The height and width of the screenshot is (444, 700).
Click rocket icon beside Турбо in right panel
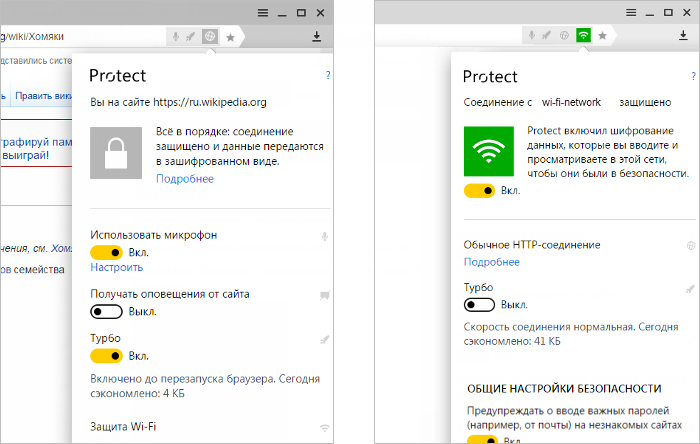pyautogui.click(x=691, y=289)
